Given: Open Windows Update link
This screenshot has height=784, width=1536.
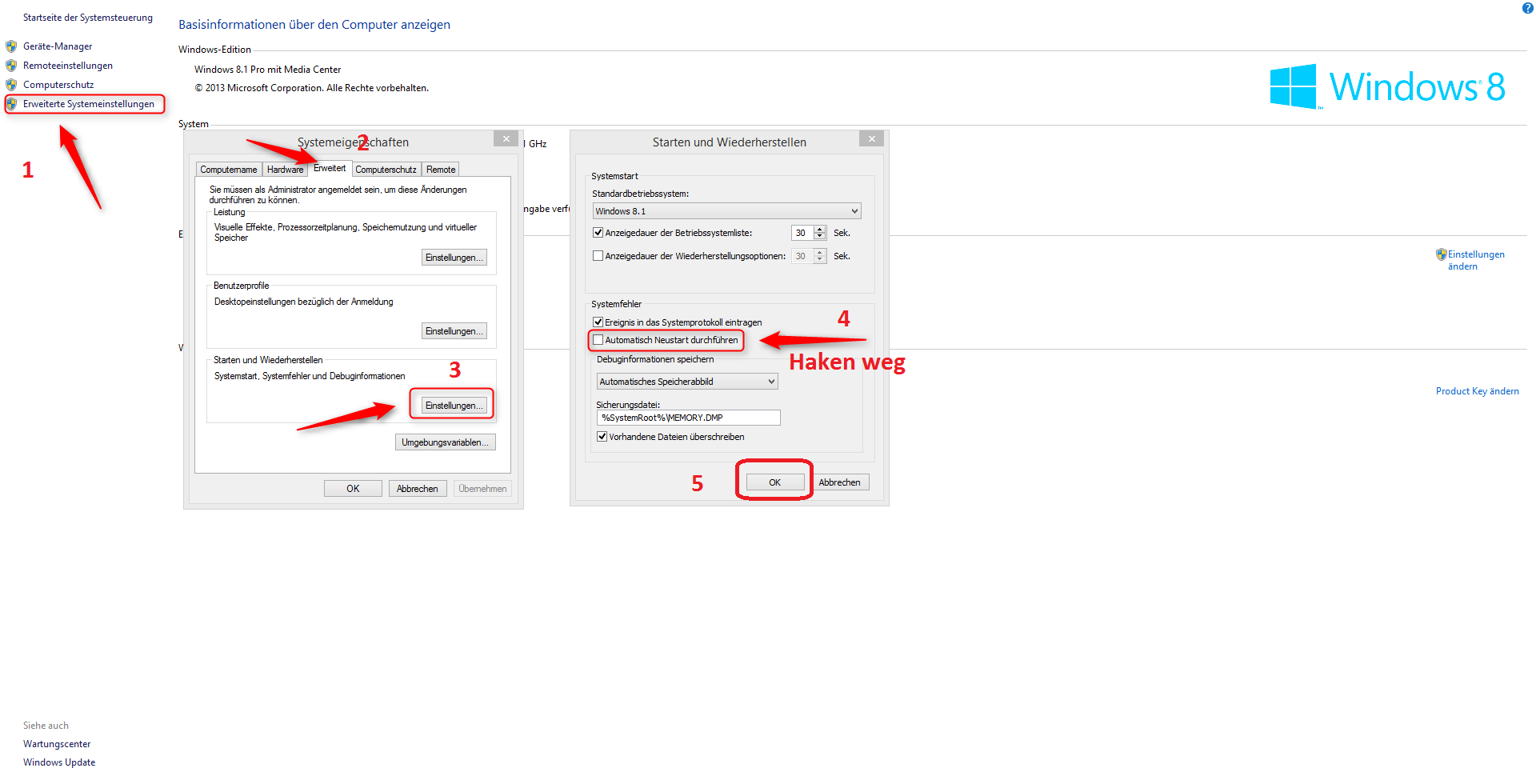Looking at the screenshot, I should 59,762.
